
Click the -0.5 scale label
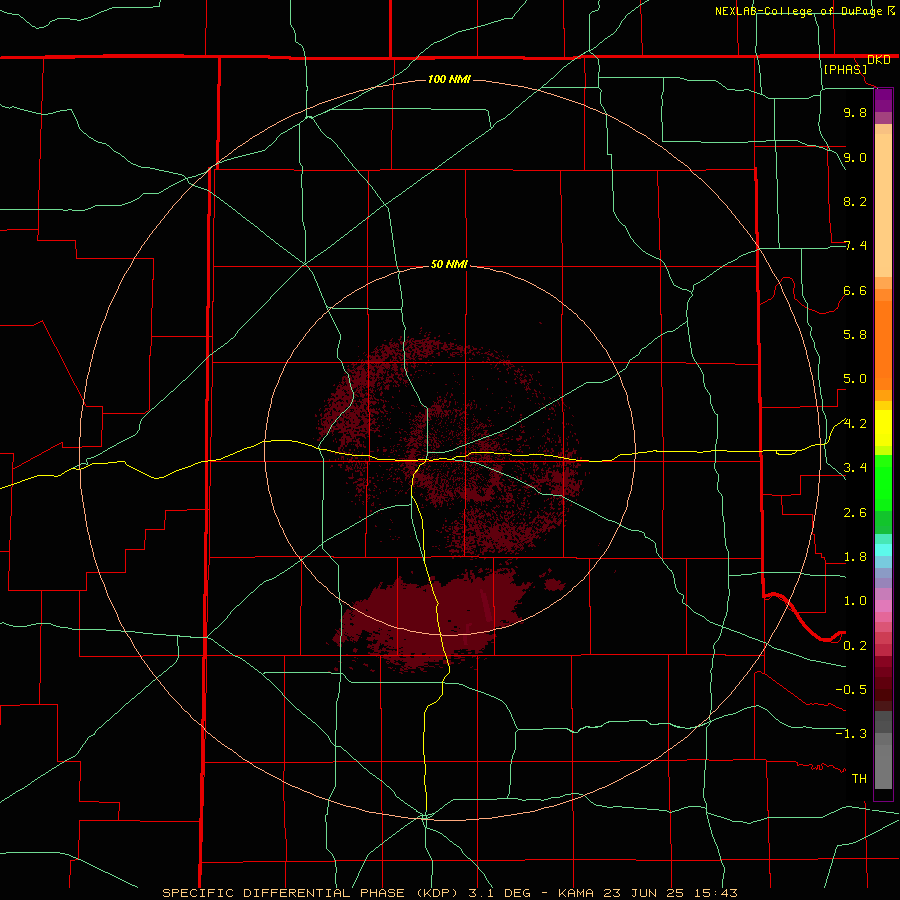click(851, 689)
